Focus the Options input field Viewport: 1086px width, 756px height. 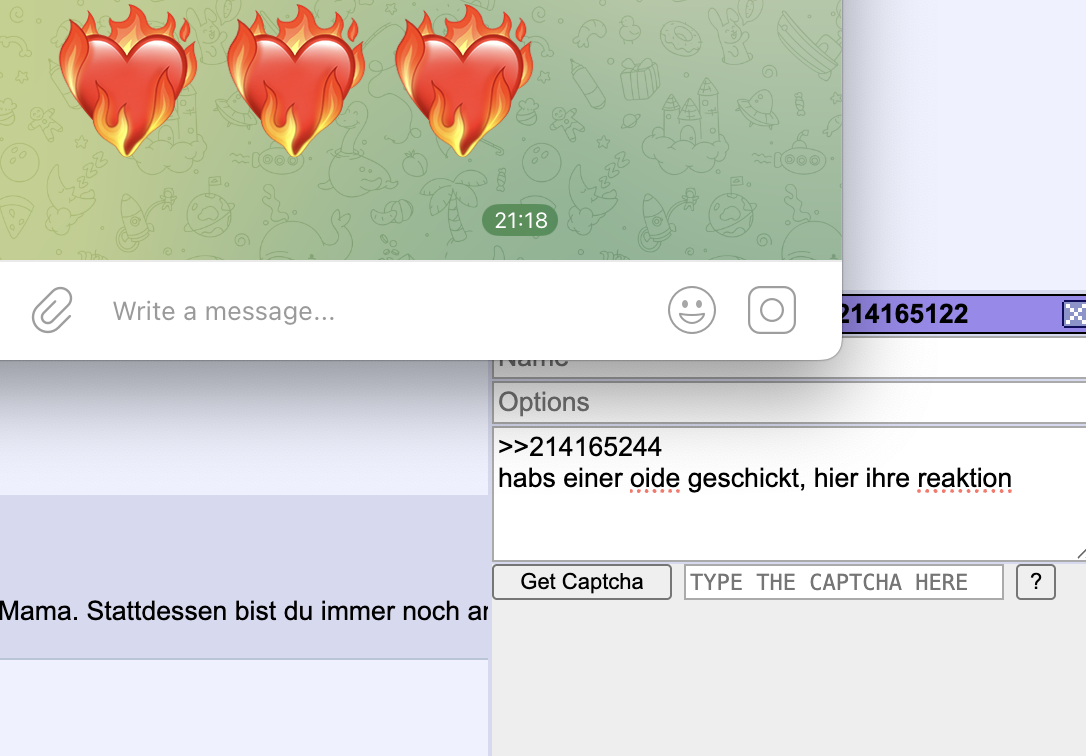789,402
